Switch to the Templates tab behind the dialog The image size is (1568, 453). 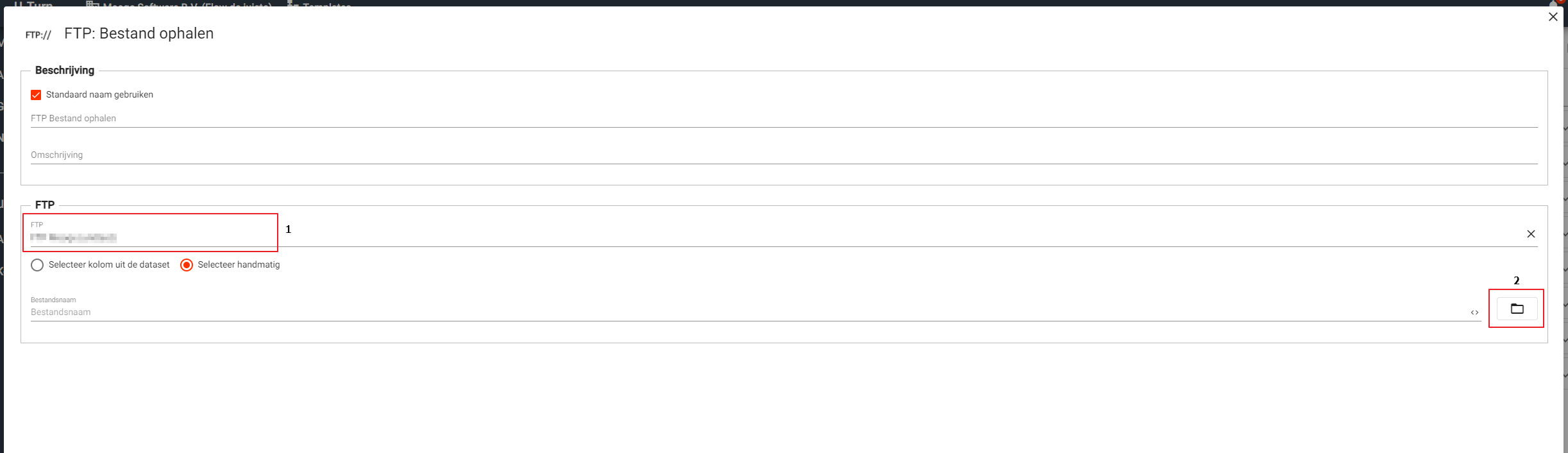(326, 4)
